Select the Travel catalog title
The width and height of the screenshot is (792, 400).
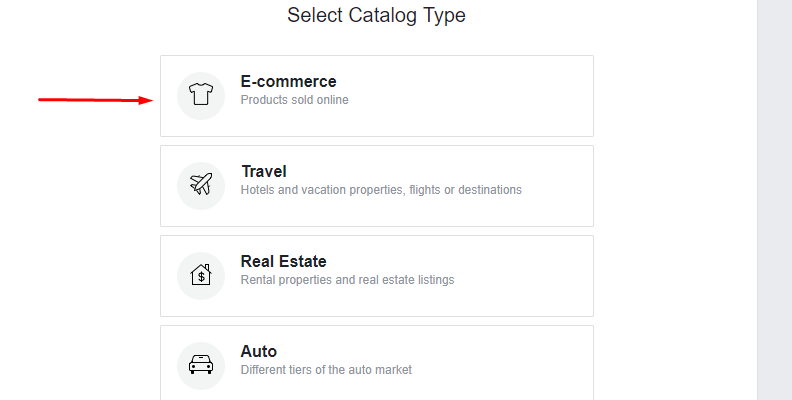click(x=264, y=171)
